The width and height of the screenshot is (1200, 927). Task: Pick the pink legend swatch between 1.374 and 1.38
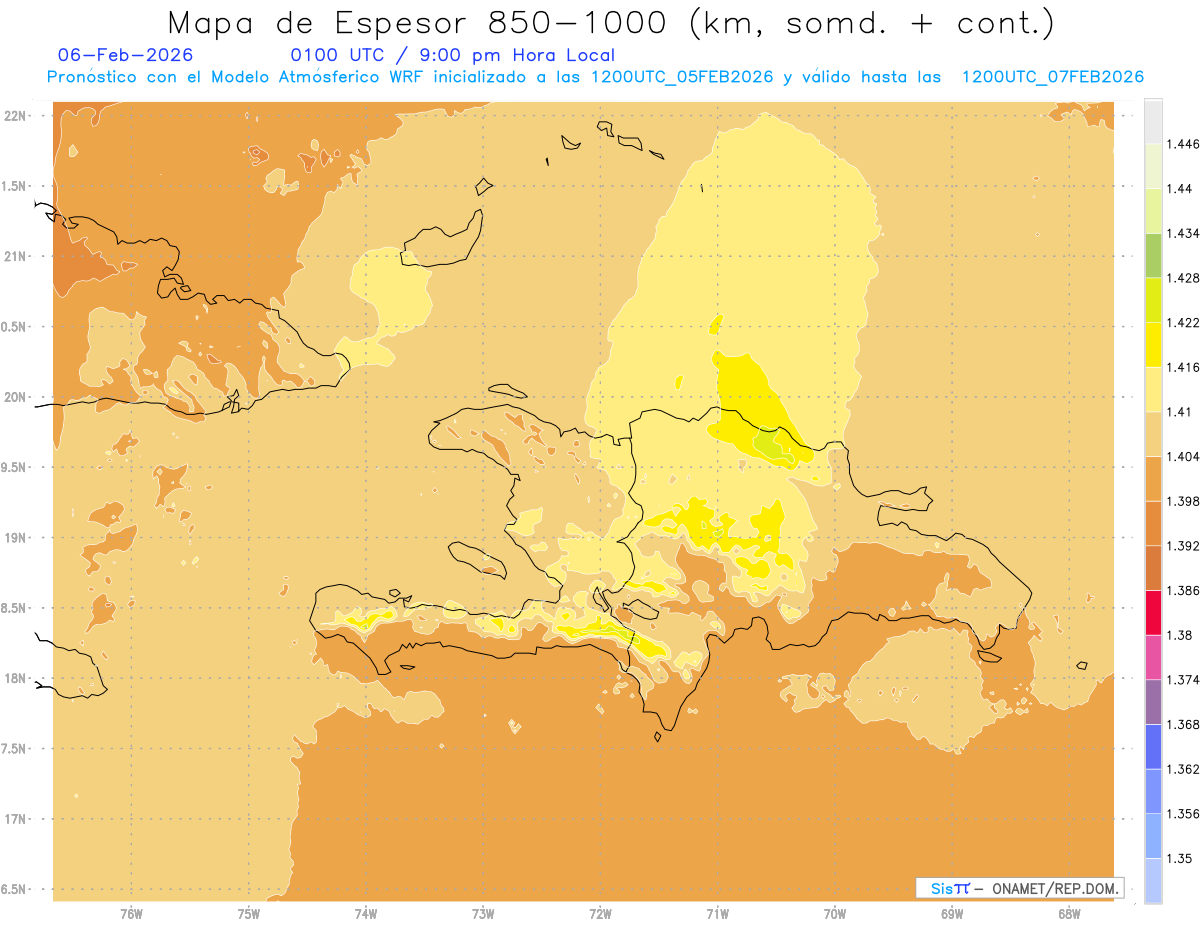pyautogui.click(x=1153, y=657)
